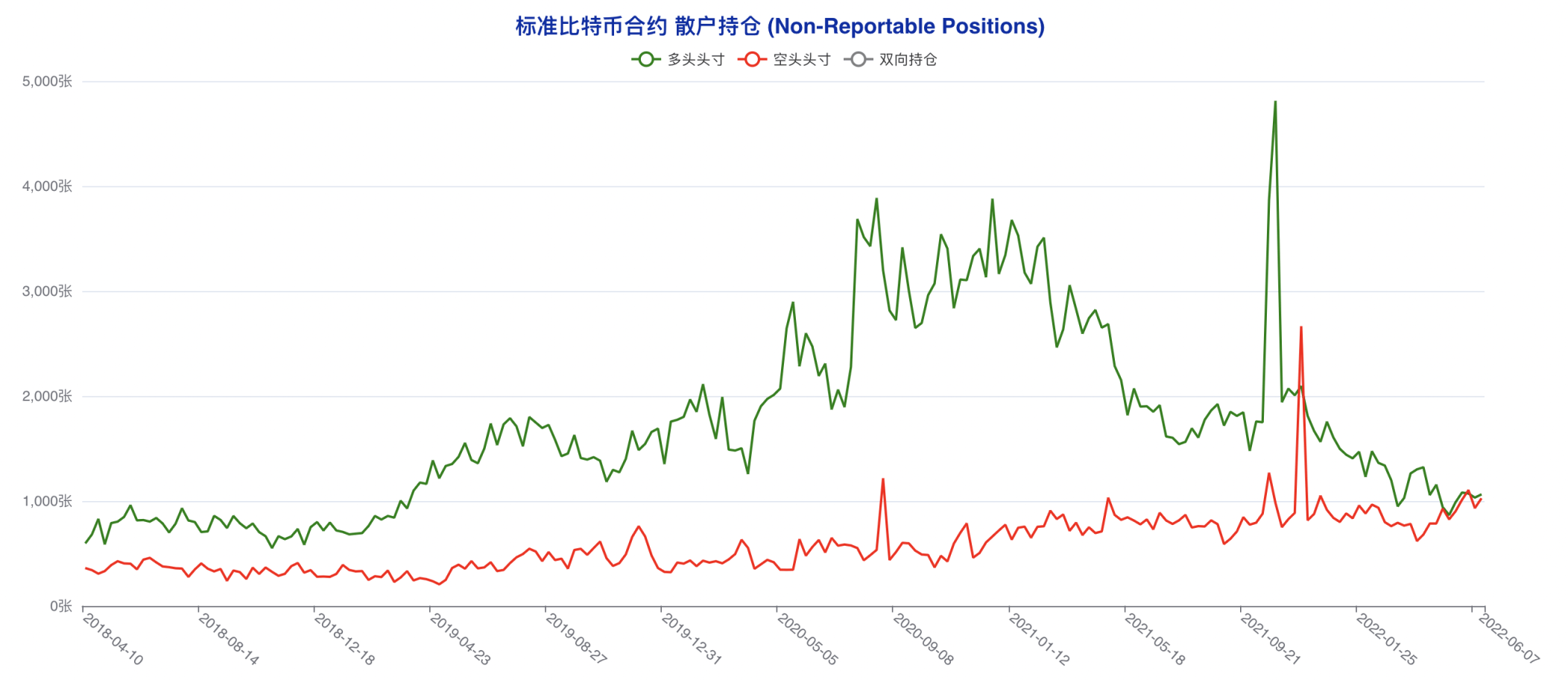
Task: Click the 2019-08-27 date label
Action: coord(576,639)
